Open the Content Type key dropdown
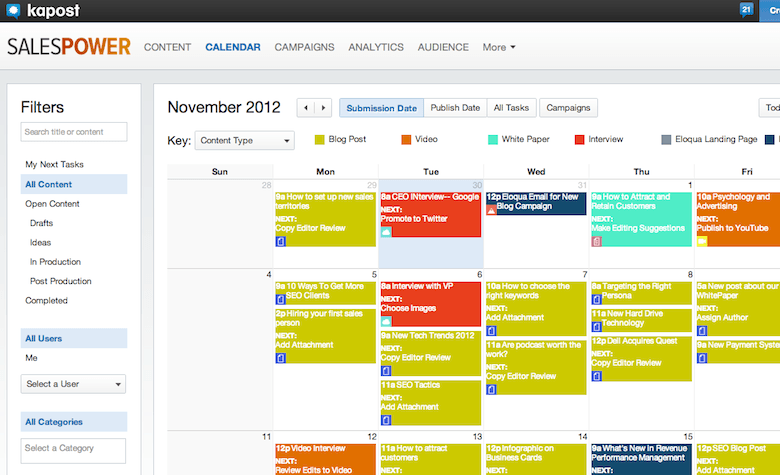Image resolution: width=780 pixels, height=475 pixels. (244, 140)
